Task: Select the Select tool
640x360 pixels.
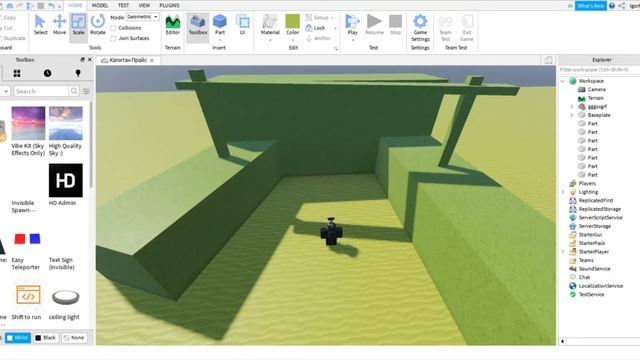Action: [40, 24]
